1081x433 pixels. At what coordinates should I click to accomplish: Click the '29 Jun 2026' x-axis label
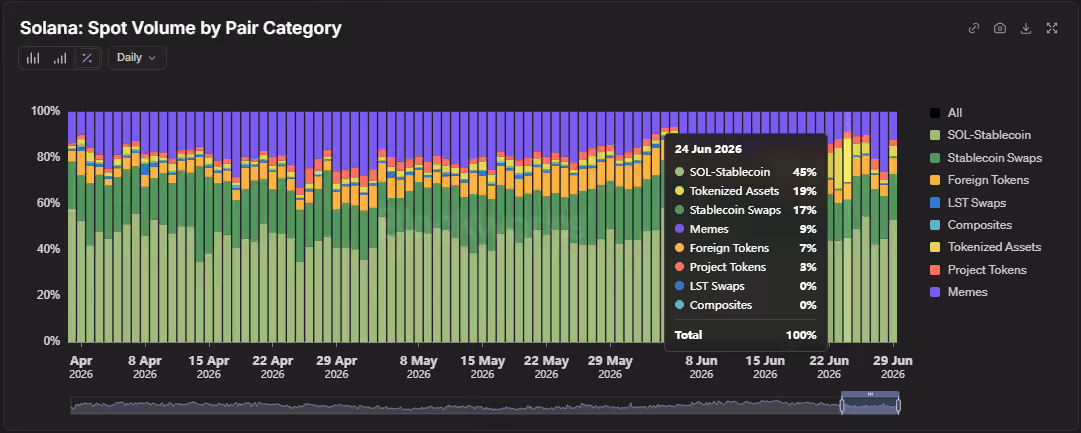click(893, 367)
